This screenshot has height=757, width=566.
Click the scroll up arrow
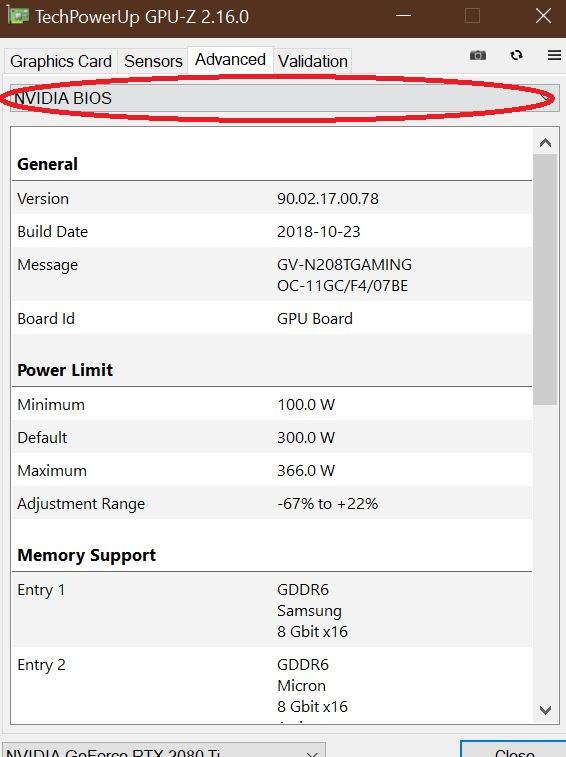[x=546, y=142]
